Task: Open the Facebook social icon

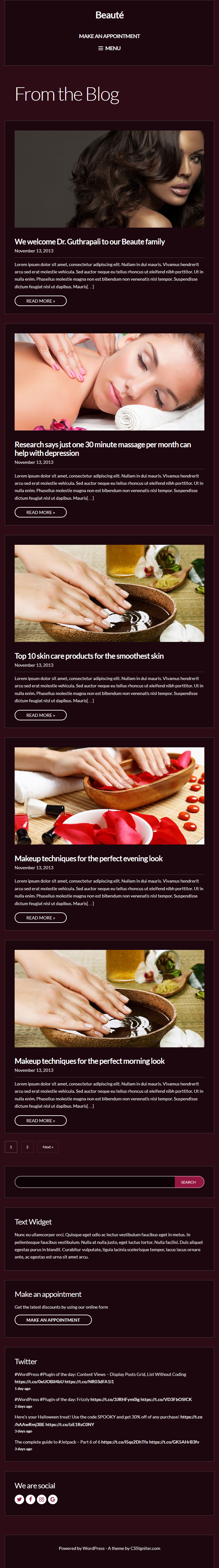Action: coord(31,1498)
